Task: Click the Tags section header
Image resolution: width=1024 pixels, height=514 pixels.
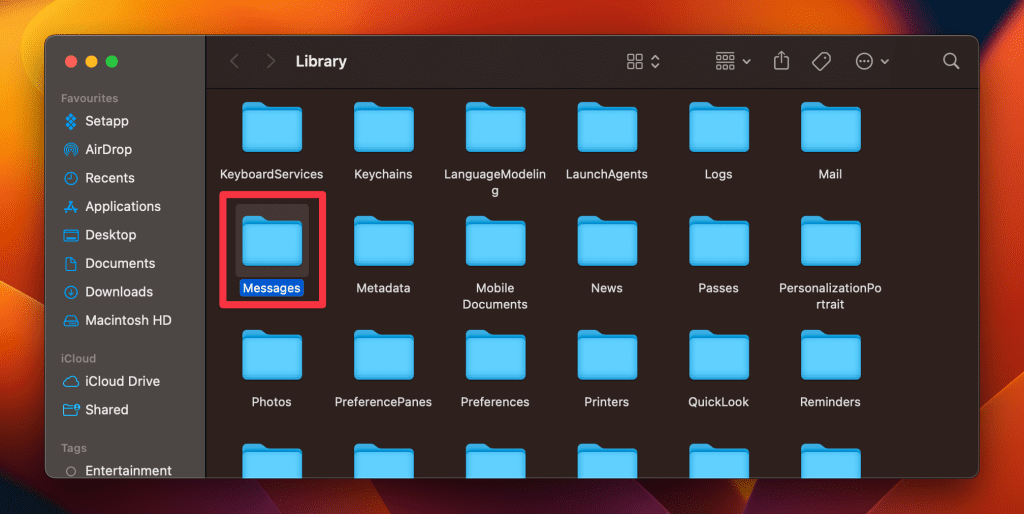Action: 73,448
